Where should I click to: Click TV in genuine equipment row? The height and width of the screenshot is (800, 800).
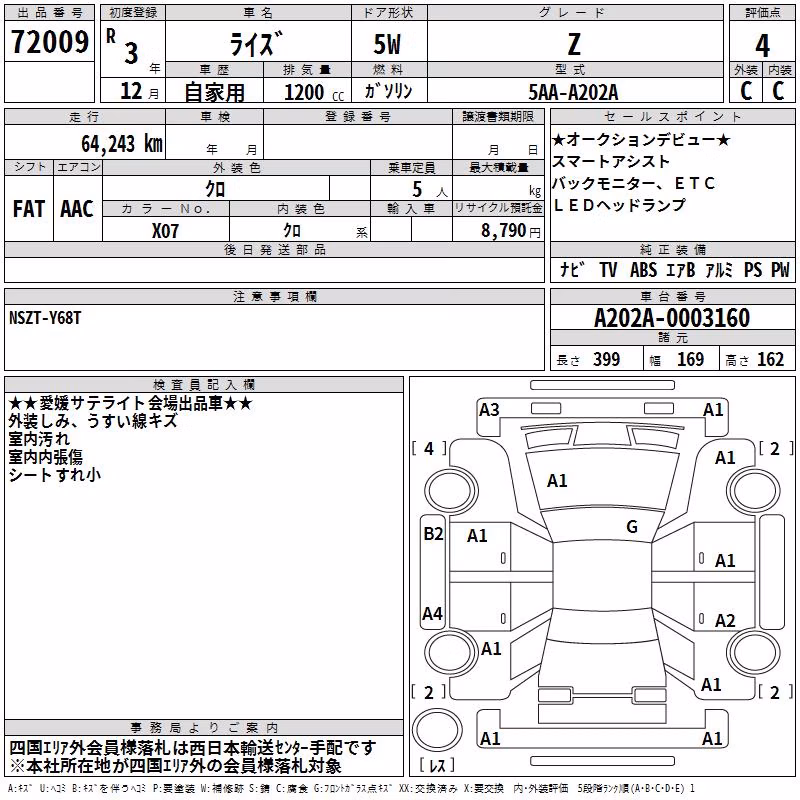tap(608, 269)
